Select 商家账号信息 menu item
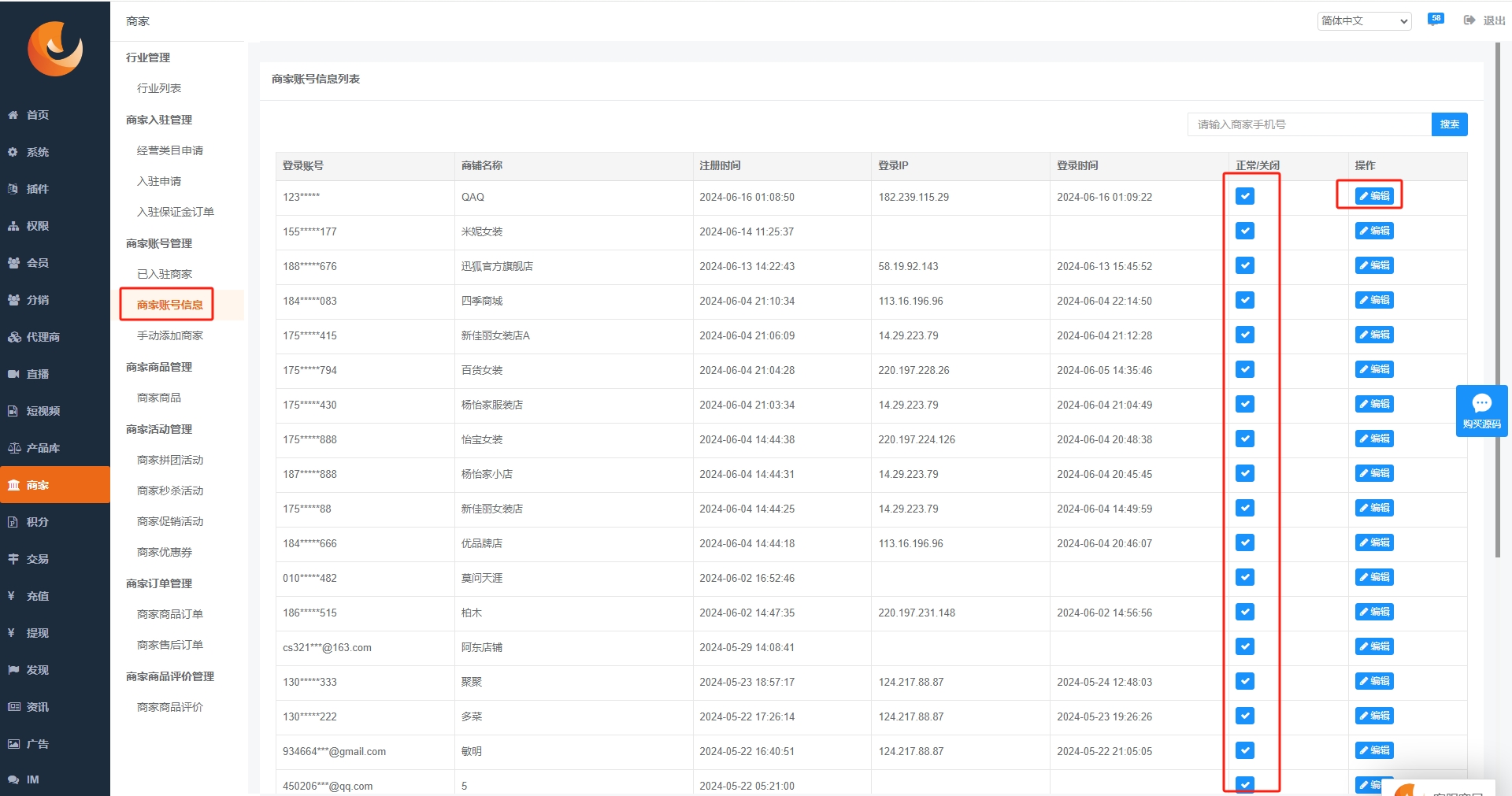The width and height of the screenshot is (1512, 796). click(x=170, y=305)
